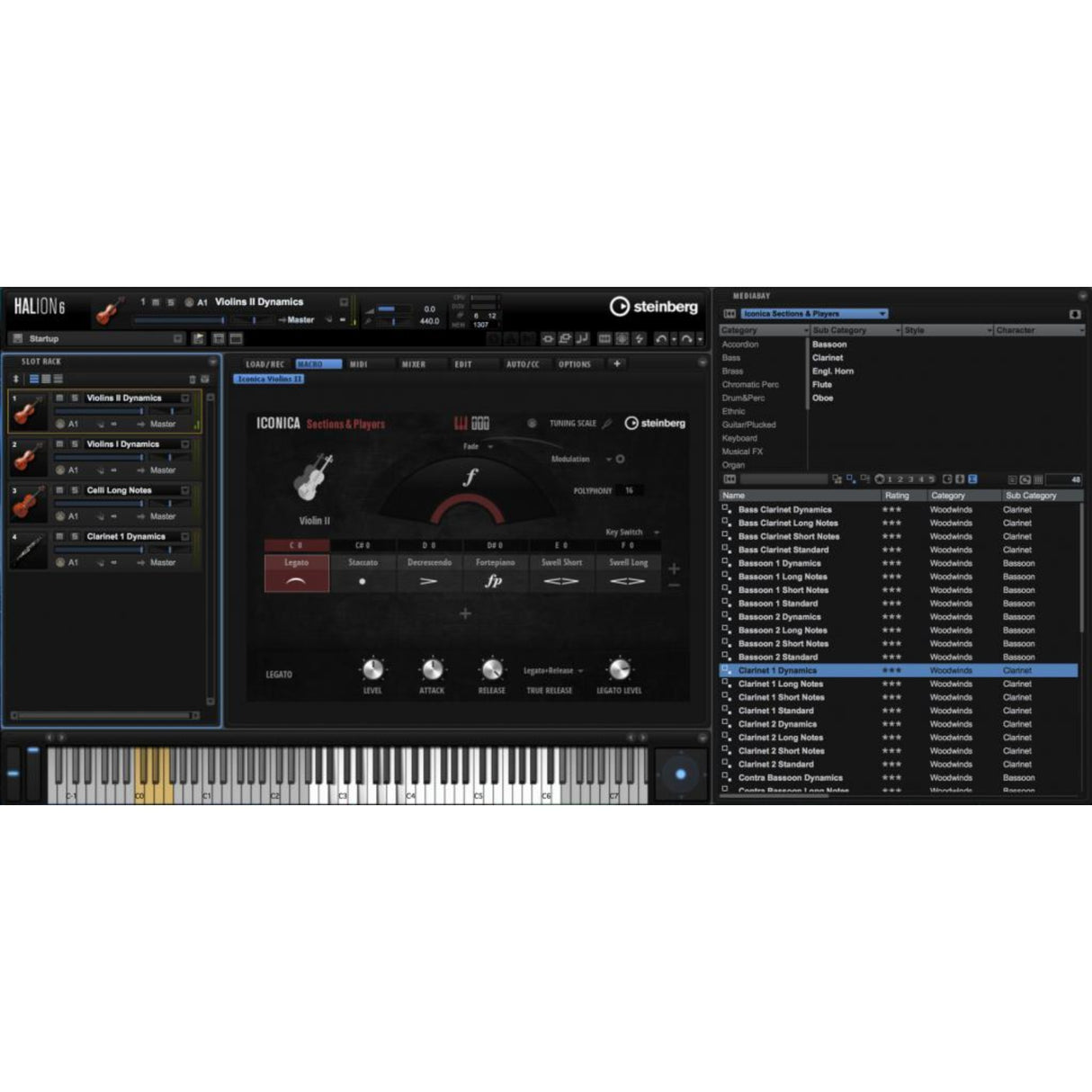Image resolution: width=1092 pixels, height=1092 pixels.
Task: Switch to the AUTO/CC tab
Action: point(523,363)
